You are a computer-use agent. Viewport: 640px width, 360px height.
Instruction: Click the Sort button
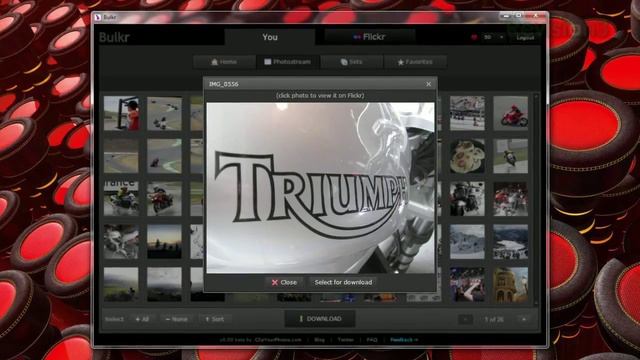[x=214, y=319]
